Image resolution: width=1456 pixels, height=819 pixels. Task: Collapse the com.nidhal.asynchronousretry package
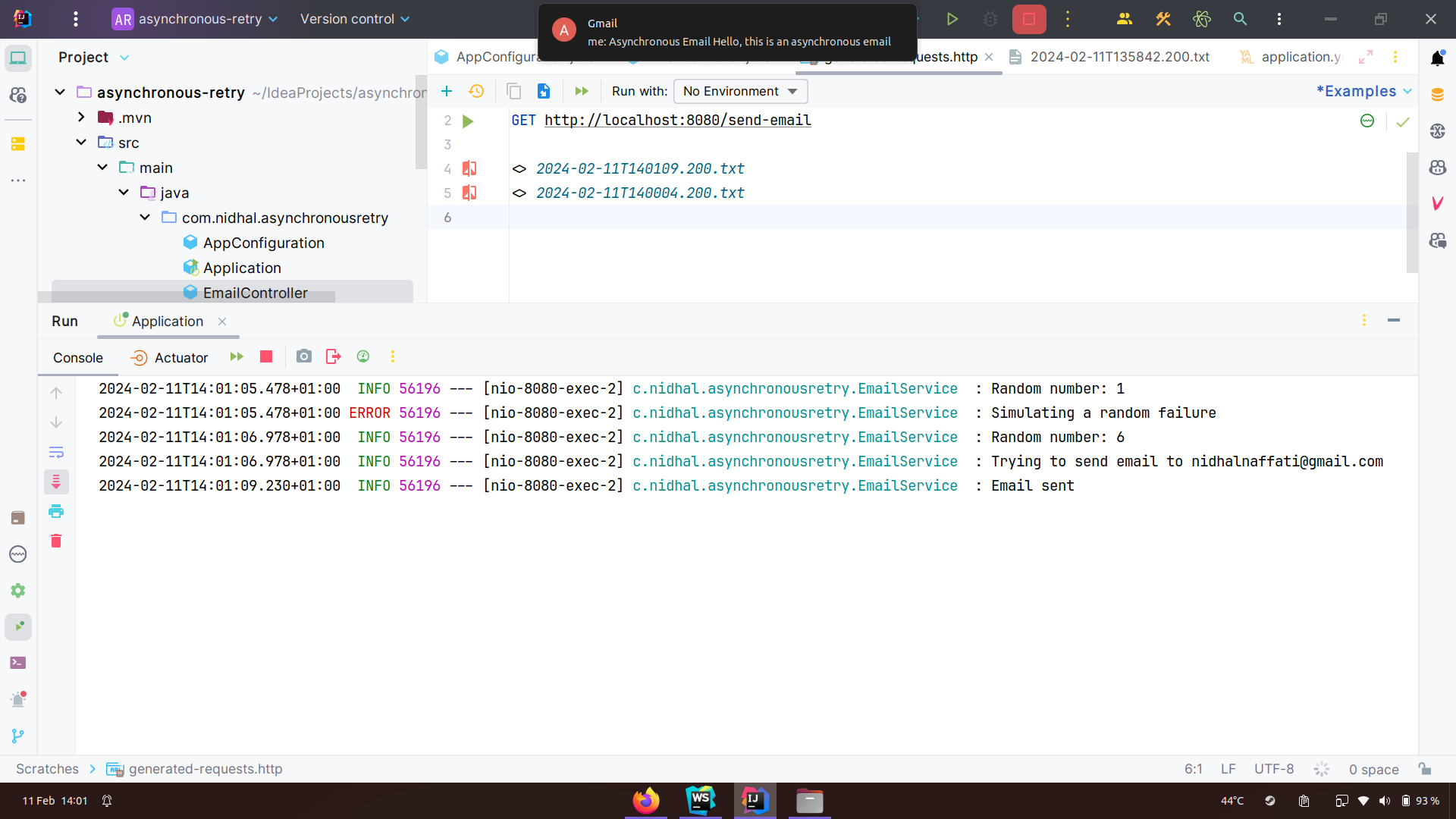coord(144,218)
